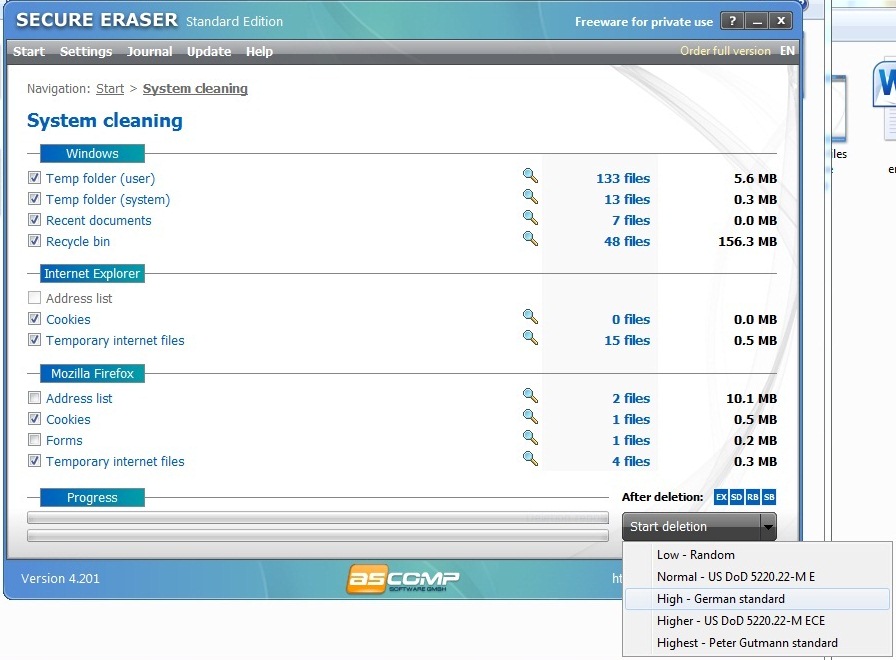Open the 4 files link
This screenshot has width=896, height=660.
[x=631, y=461]
